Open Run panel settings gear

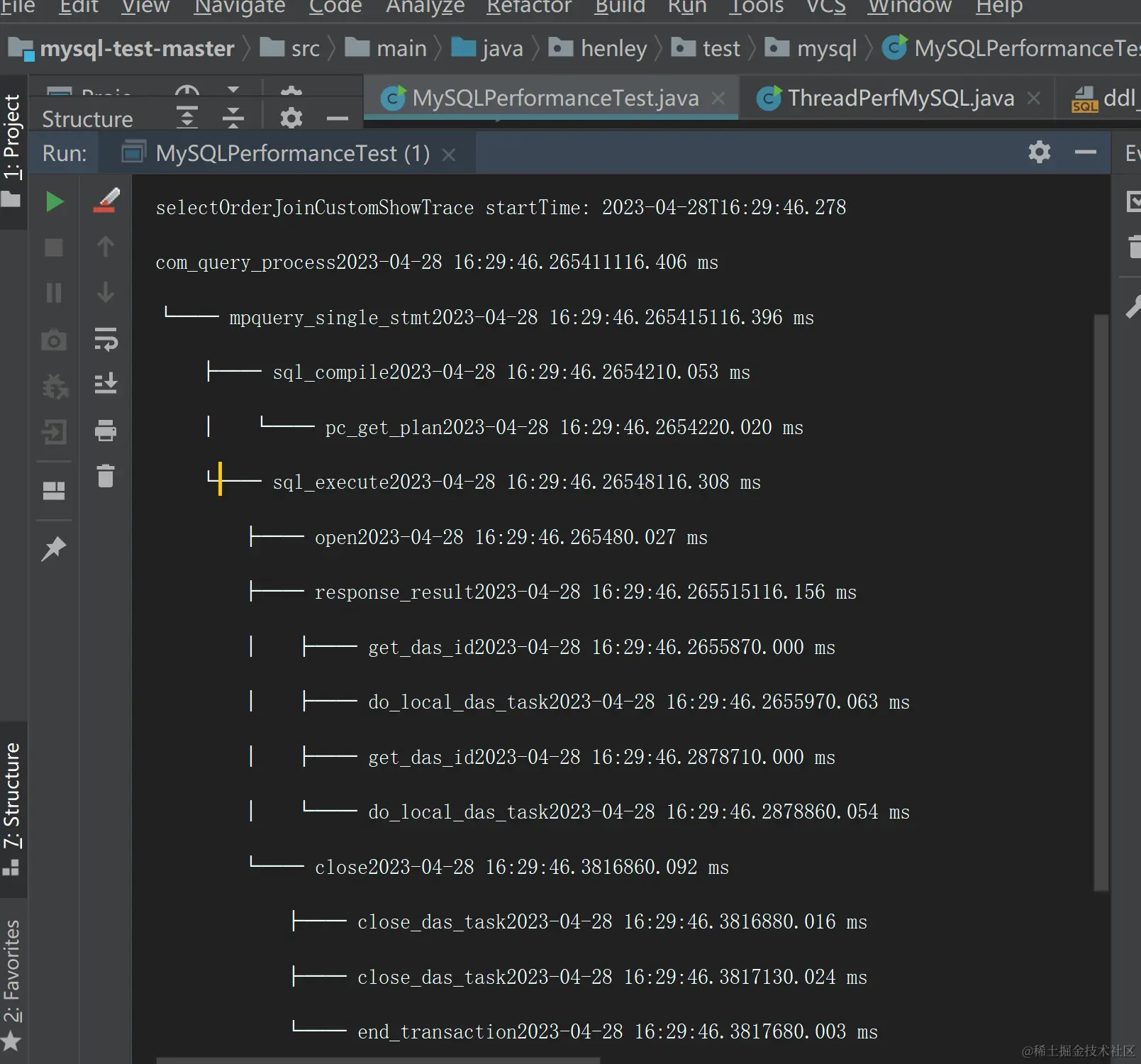pyautogui.click(x=1040, y=152)
